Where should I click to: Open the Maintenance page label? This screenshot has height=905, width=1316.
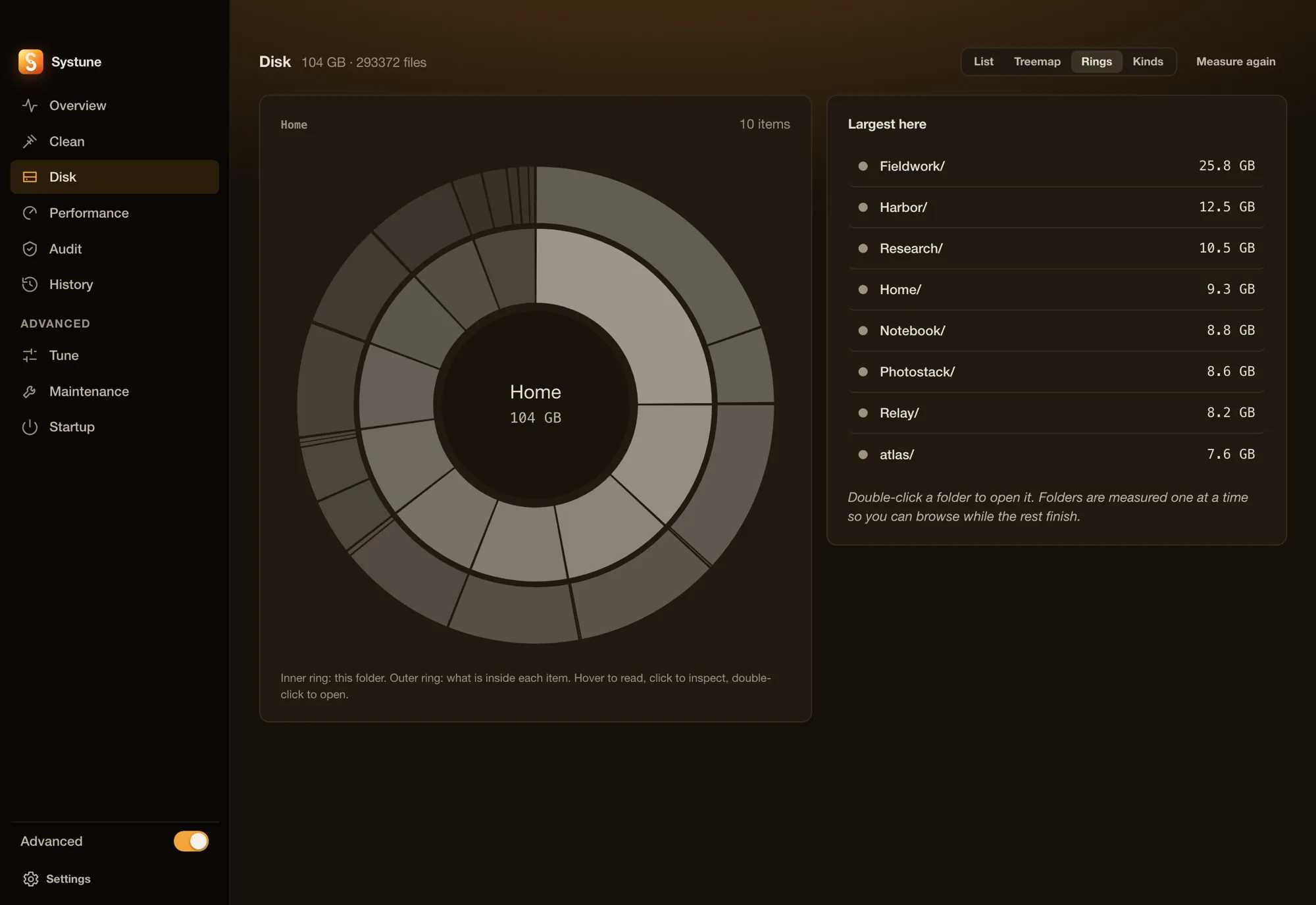pyautogui.click(x=89, y=392)
